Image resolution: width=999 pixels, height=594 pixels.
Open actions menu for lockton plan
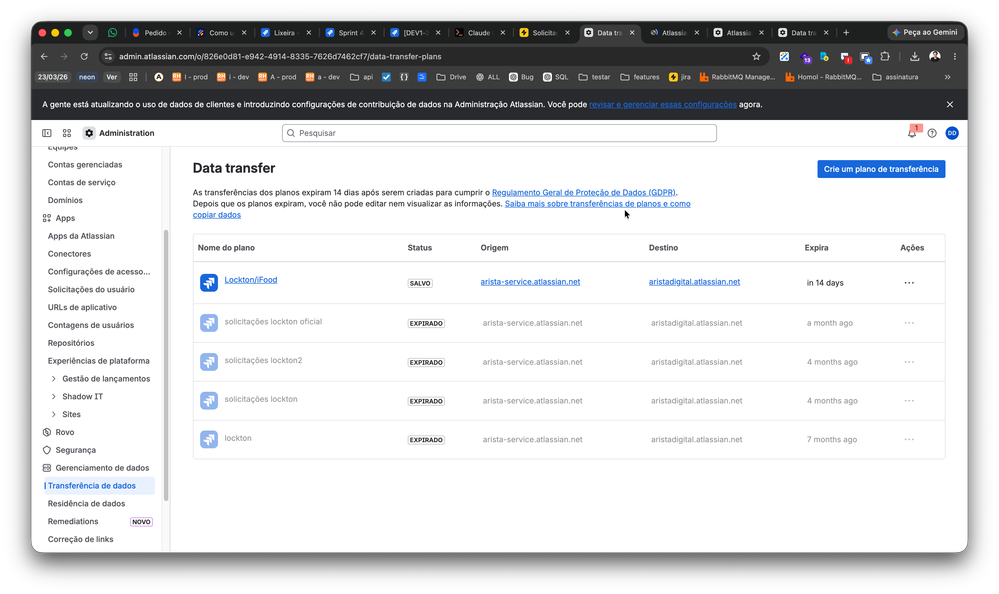tap(909, 439)
